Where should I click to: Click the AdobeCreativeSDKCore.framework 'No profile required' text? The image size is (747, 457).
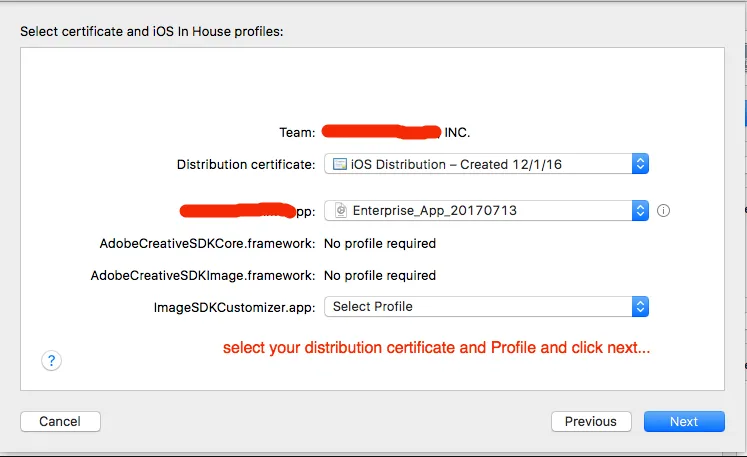(380, 243)
